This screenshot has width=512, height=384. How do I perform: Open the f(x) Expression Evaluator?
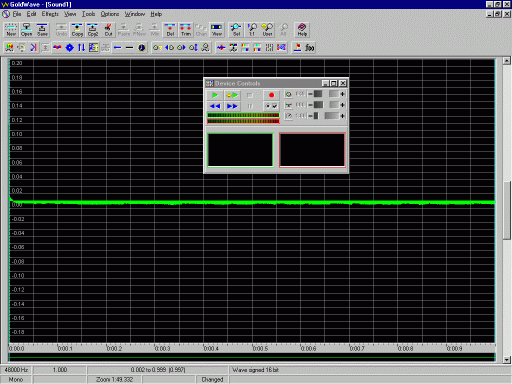pos(310,48)
